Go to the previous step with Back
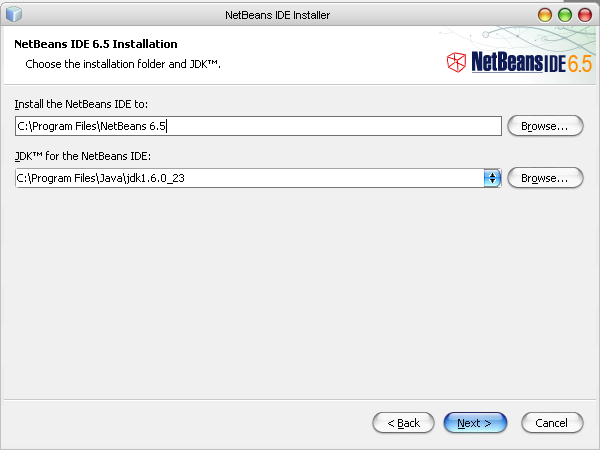The height and width of the screenshot is (450, 600). click(403, 423)
